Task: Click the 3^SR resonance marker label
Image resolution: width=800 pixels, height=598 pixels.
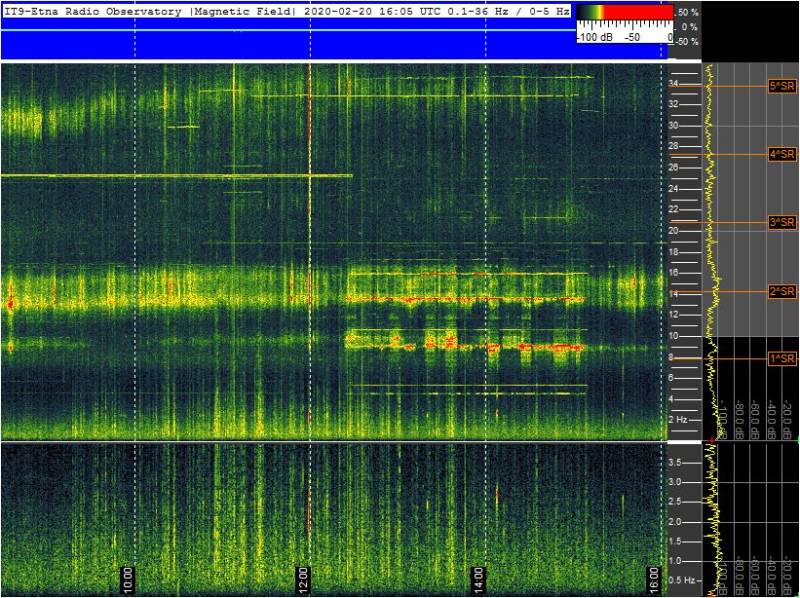Action: (782, 222)
